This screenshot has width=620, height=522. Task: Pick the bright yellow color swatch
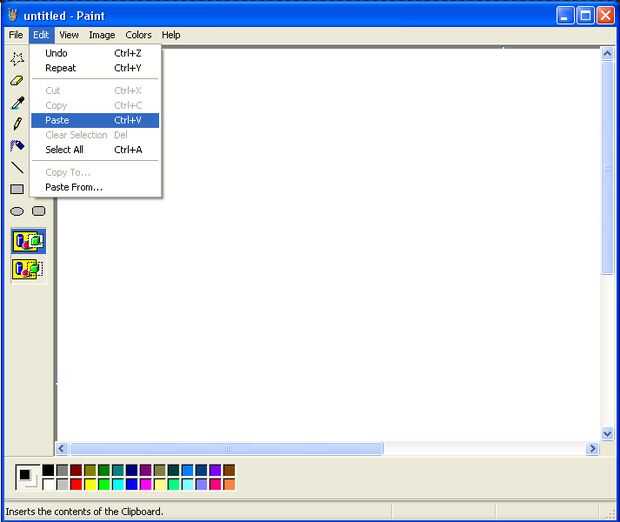tap(90, 484)
